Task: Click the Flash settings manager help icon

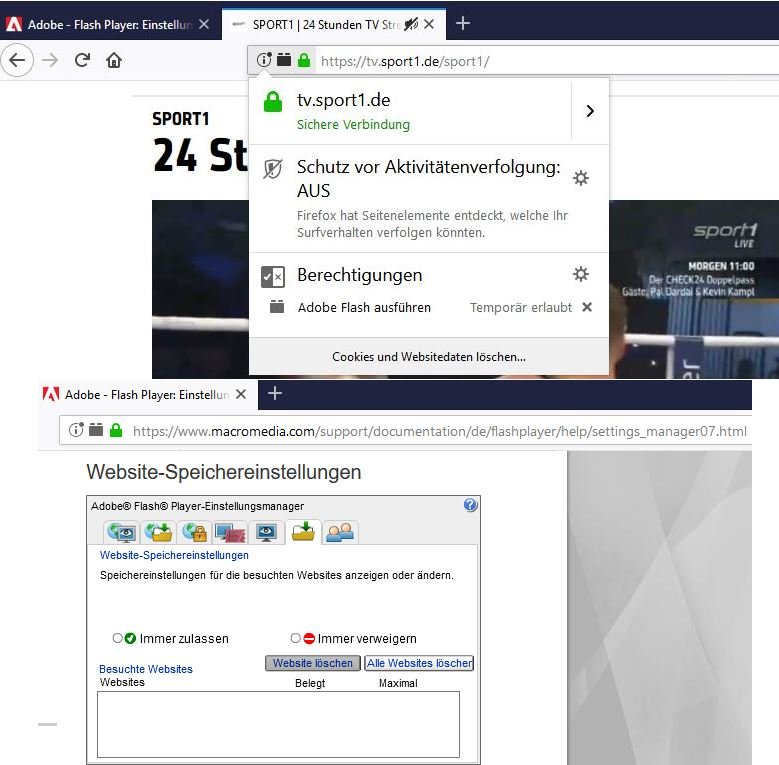Action: (x=470, y=506)
